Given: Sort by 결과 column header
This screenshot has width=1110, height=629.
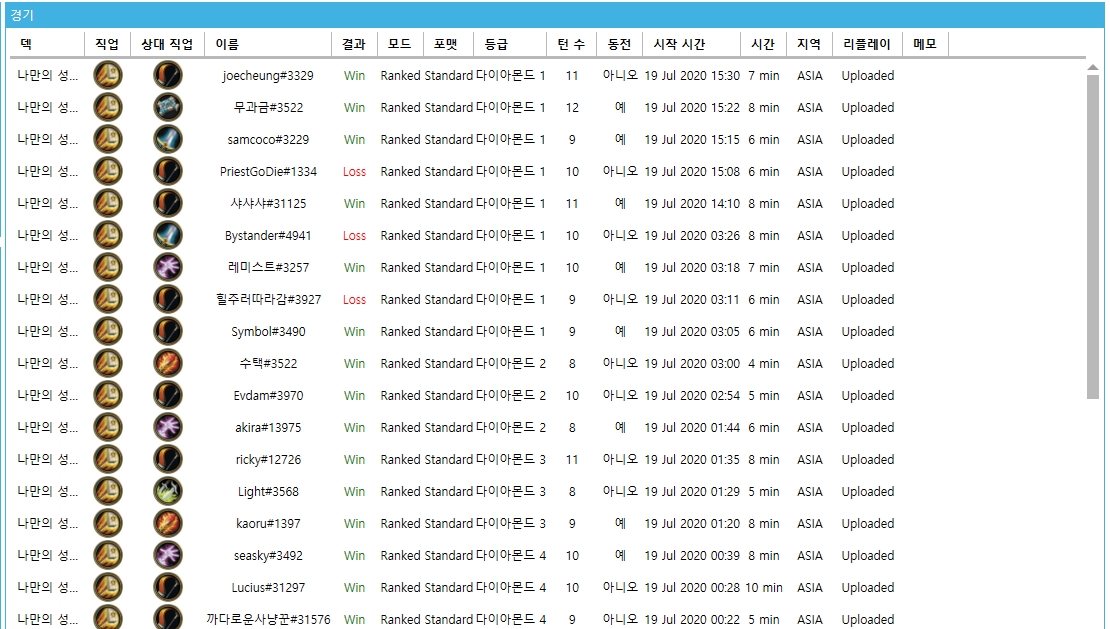Looking at the screenshot, I should (354, 44).
